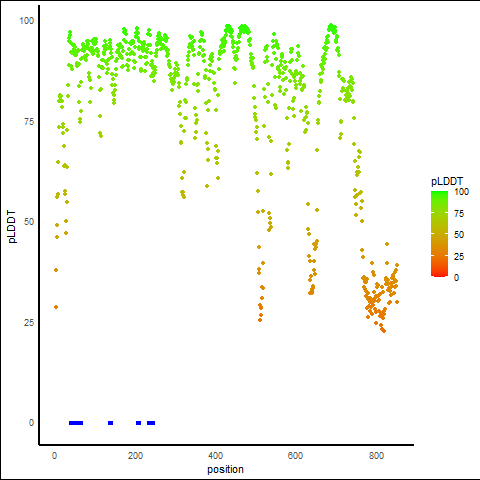Image resolution: width=480 pixels, height=480 pixels.
Task: Click the small blue bar near position 140
Action: pos(110,423)
